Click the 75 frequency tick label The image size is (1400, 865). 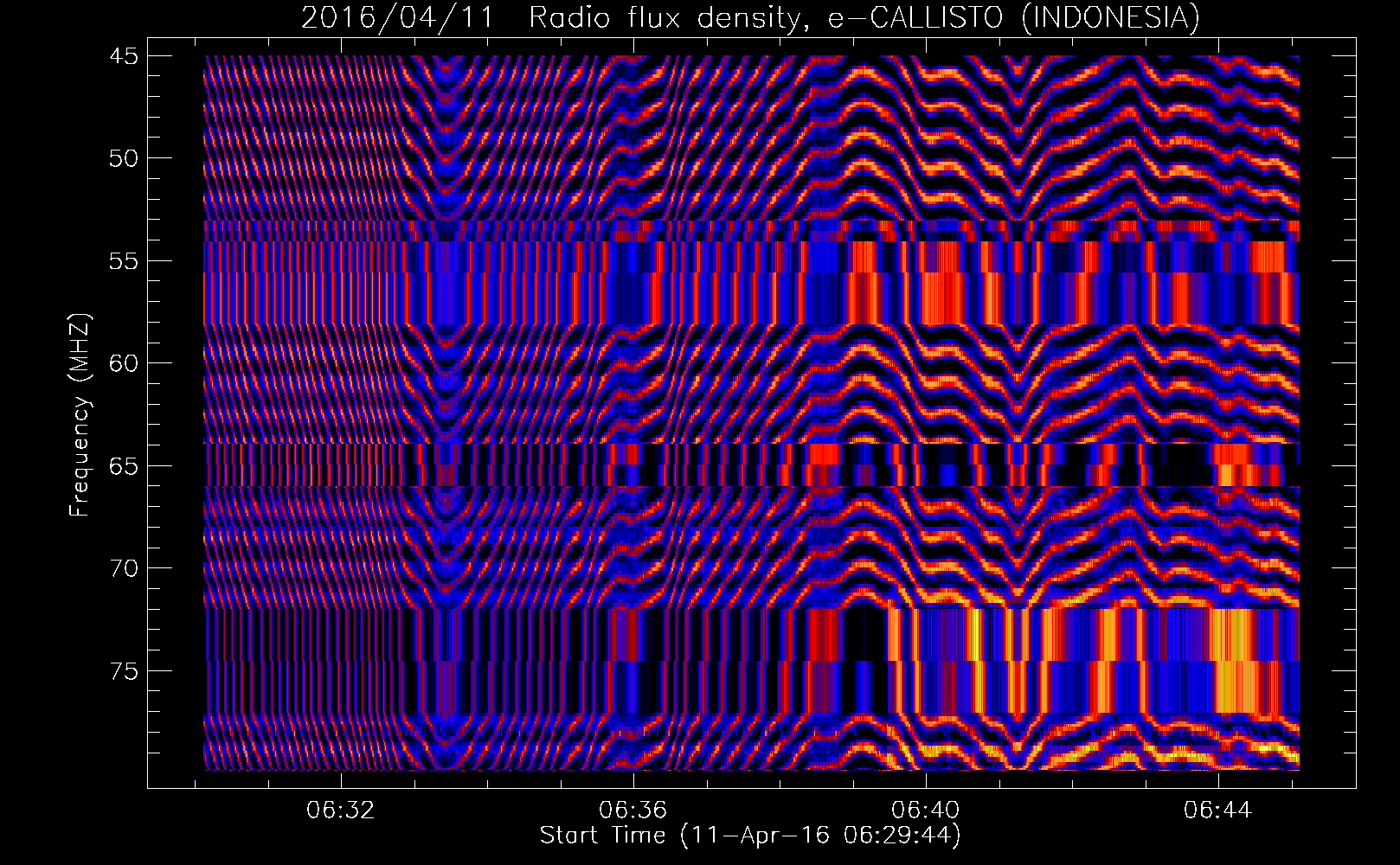click(x=124, y=671)
